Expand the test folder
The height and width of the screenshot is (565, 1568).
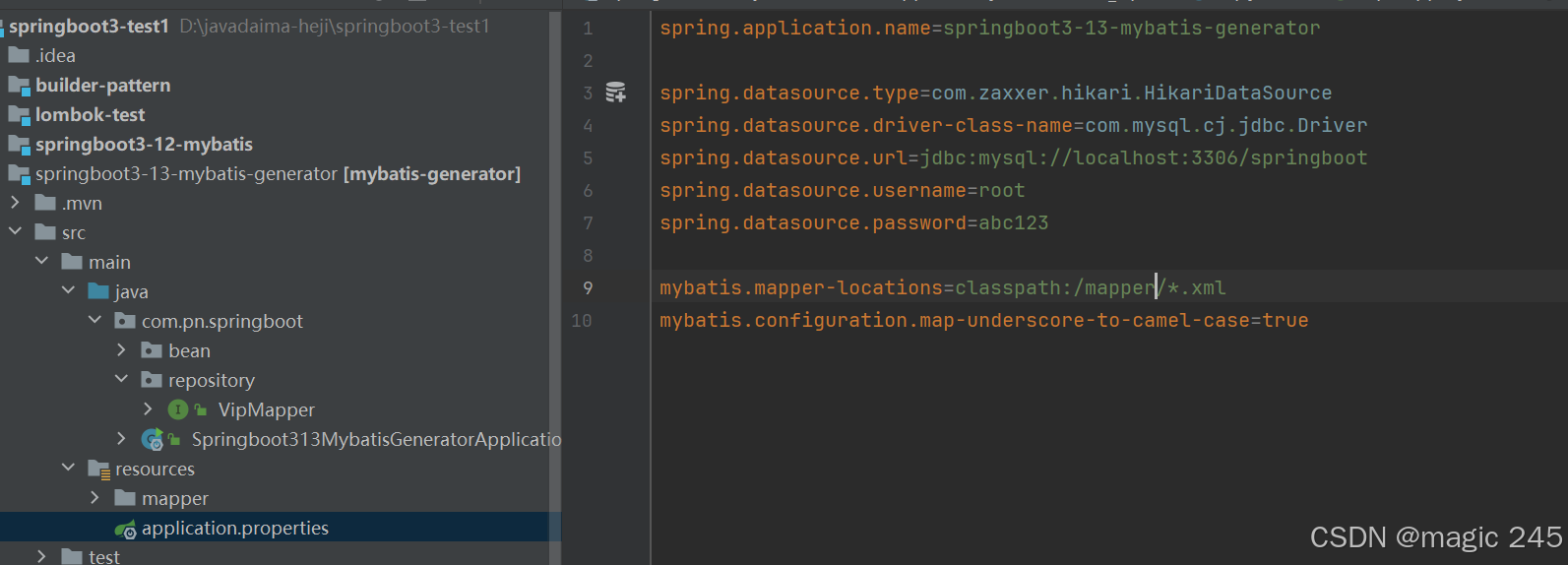pyautogui.click(x=41, y=556)
